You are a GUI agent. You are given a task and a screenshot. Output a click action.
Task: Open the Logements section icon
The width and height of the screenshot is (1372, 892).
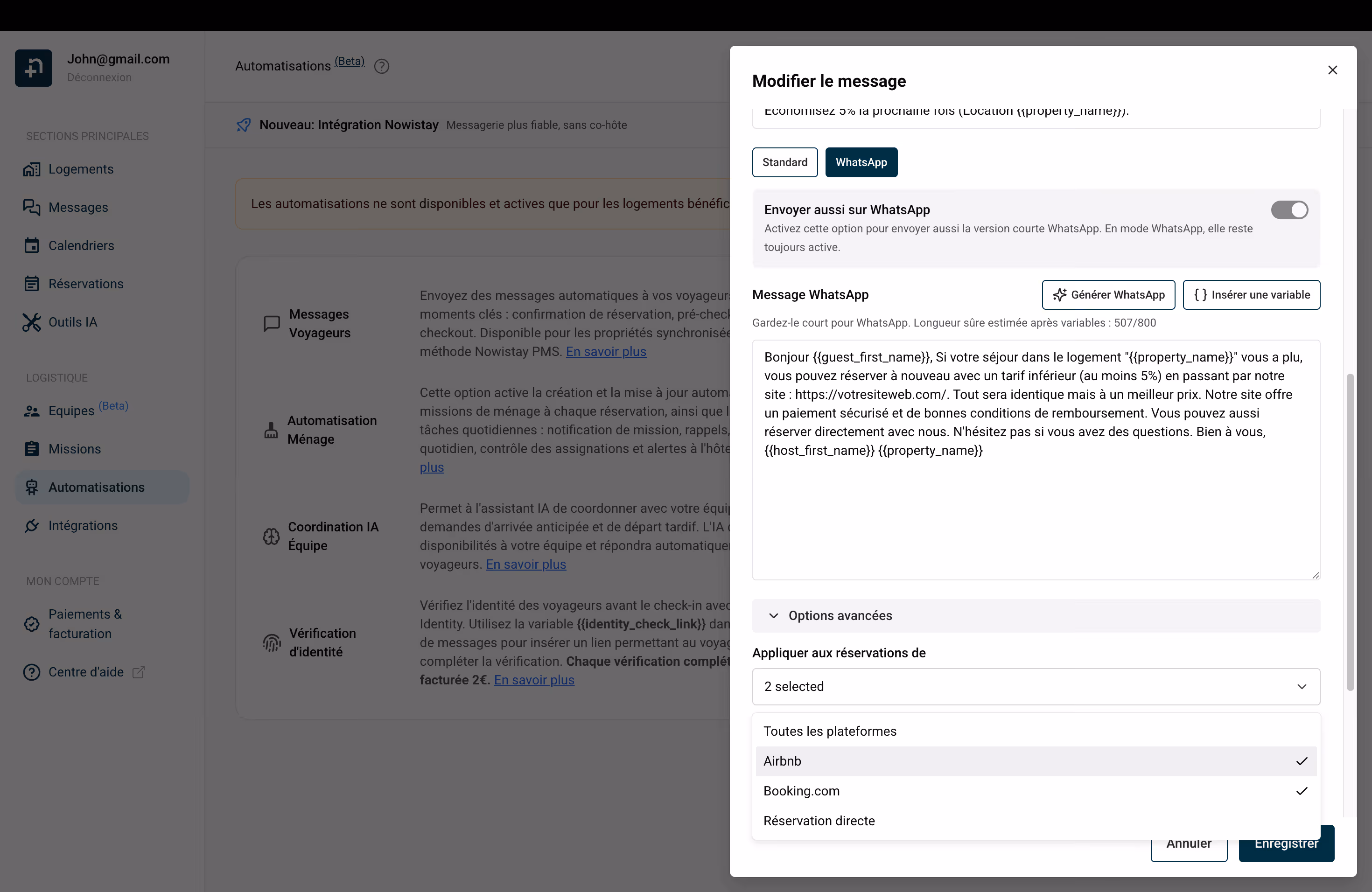(32, 169)
